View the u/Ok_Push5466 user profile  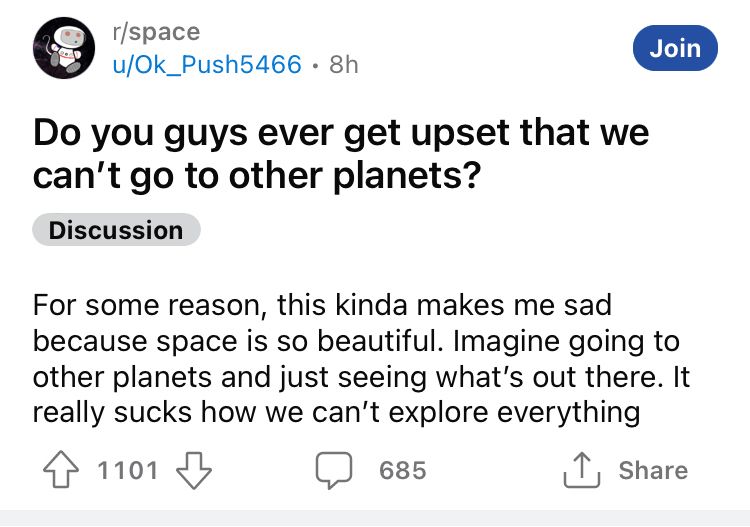pos(208,65)
